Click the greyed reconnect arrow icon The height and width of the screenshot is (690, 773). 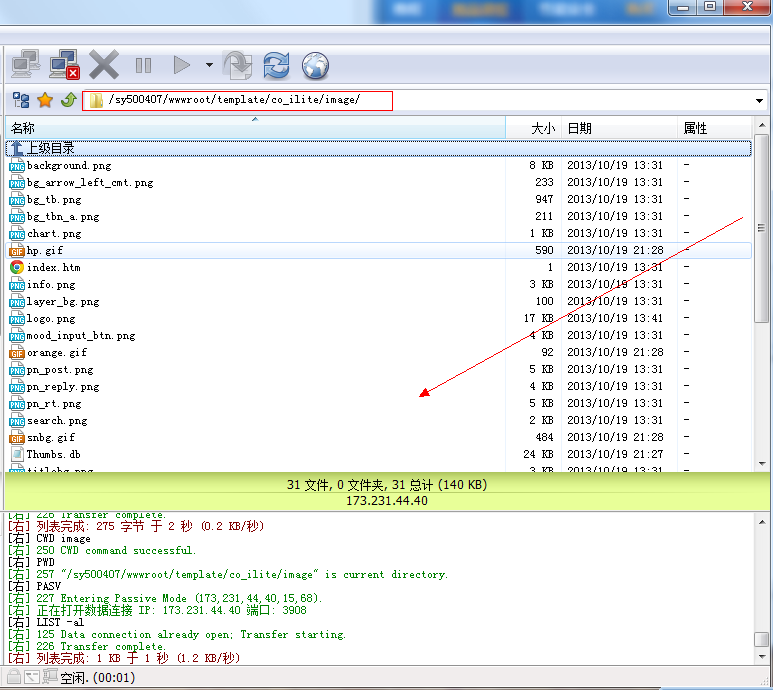click(238, 65)
